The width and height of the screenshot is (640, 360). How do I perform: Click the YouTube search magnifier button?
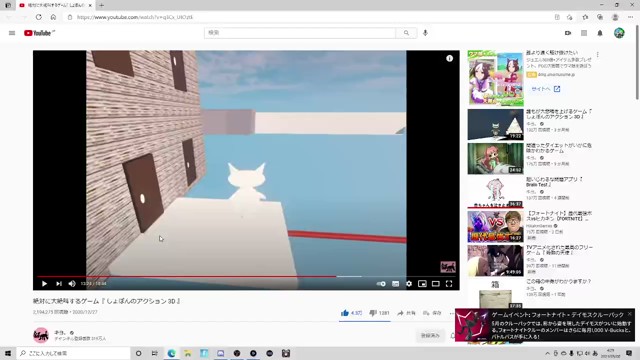coord(406,33)
